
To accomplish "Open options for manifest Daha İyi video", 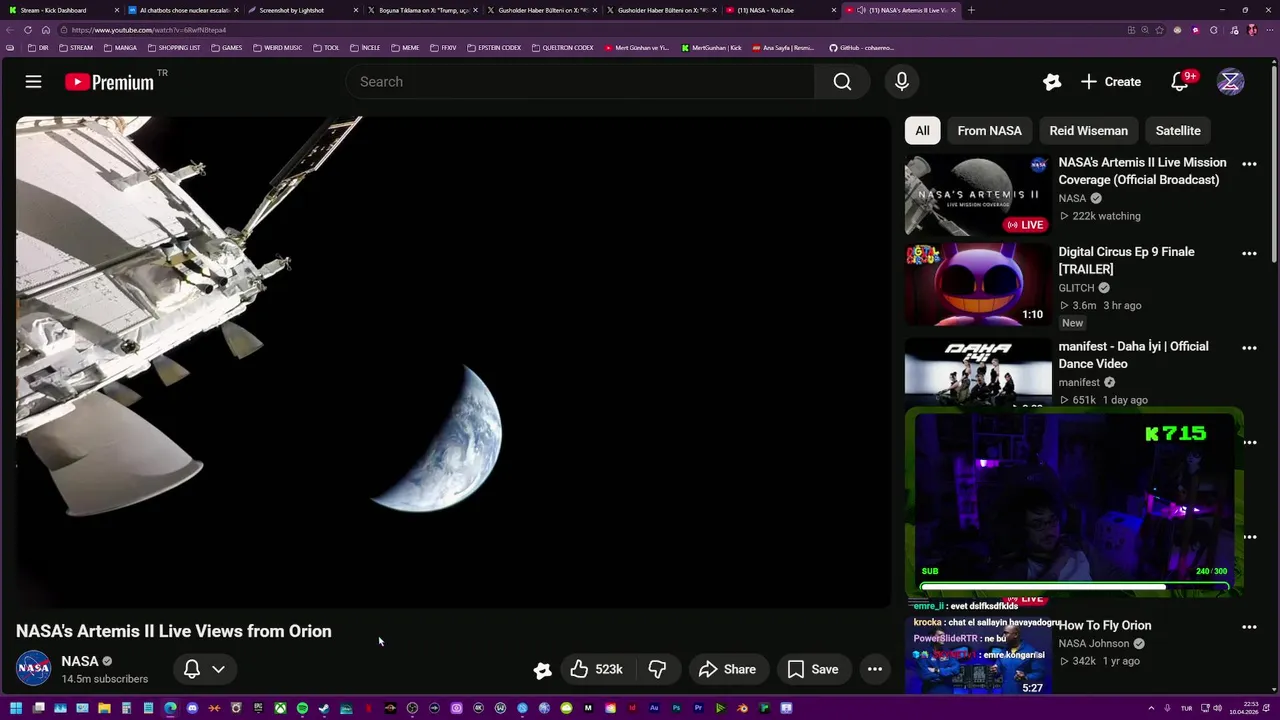I will 1249,348.
